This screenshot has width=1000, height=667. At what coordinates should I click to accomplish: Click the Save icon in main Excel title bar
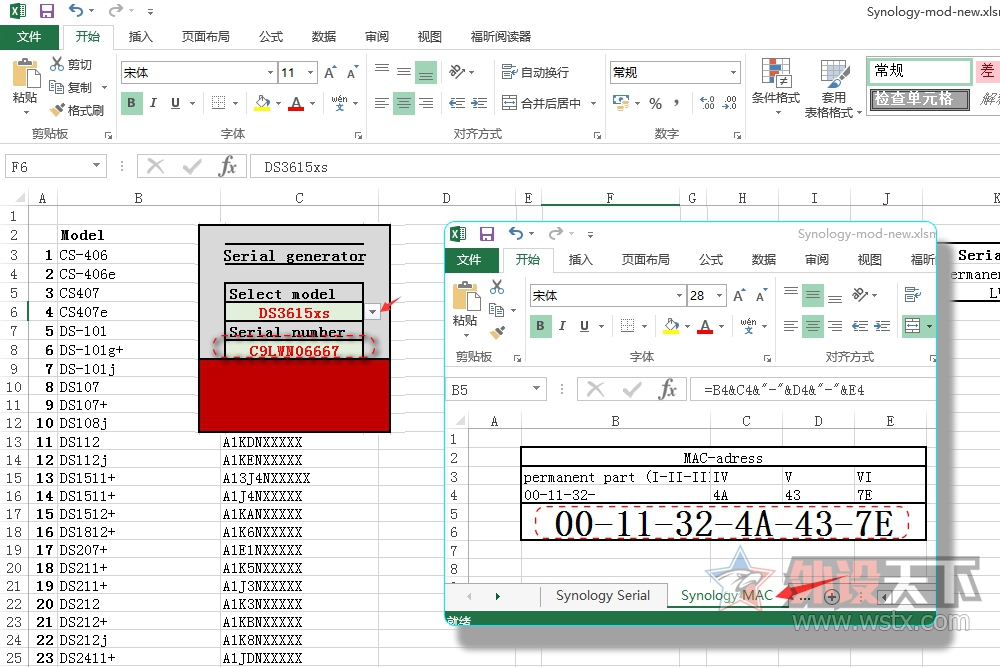47,11
